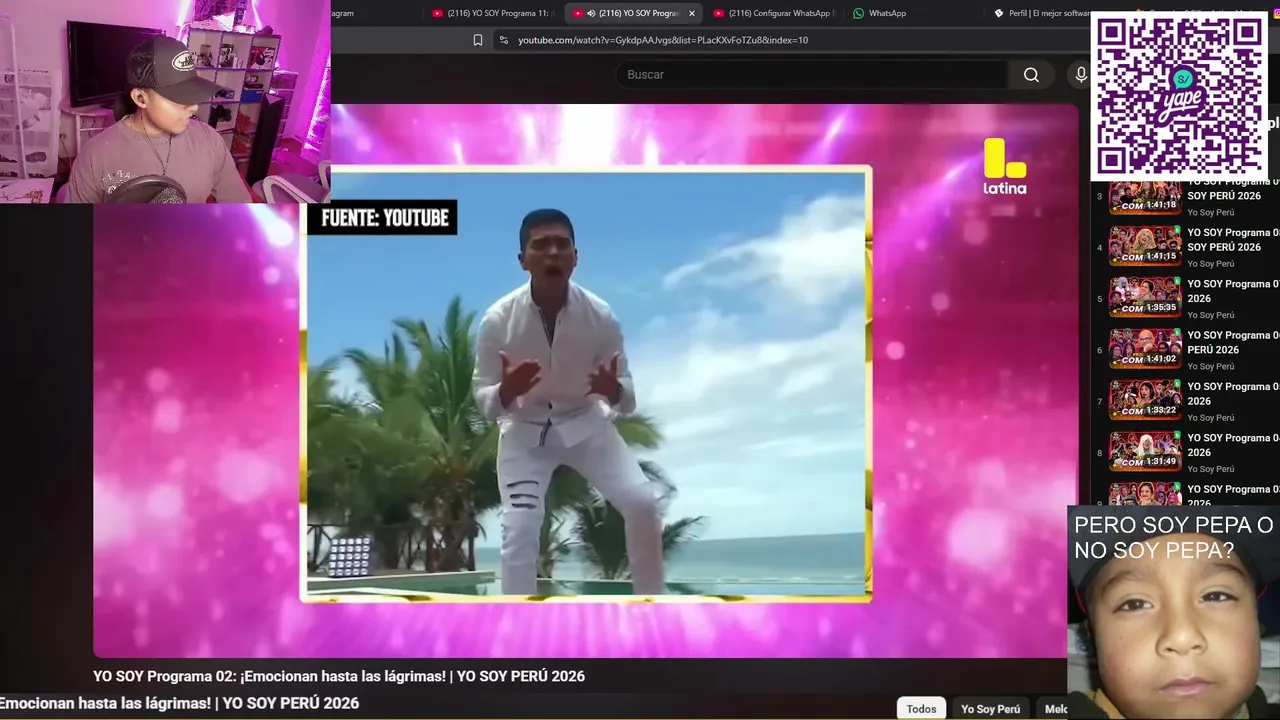Select the currently playing YO SOY Programa tab
The height and width of the screenshot is (720, 1280).
coord(633,13)
